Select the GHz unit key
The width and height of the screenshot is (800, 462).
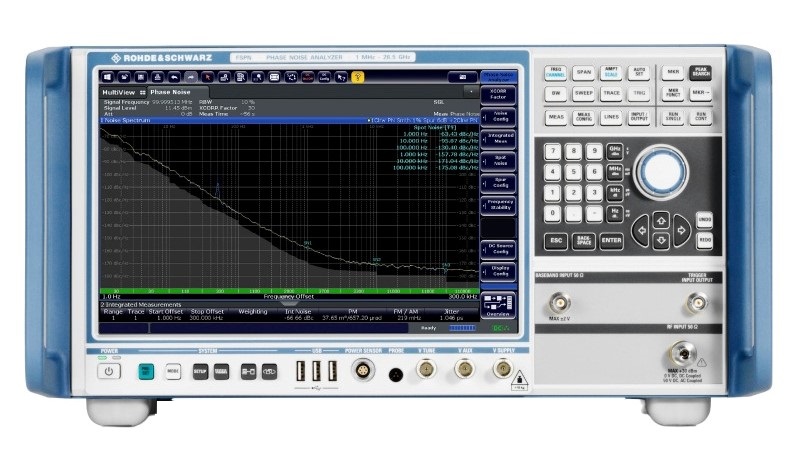pos(615,150)
